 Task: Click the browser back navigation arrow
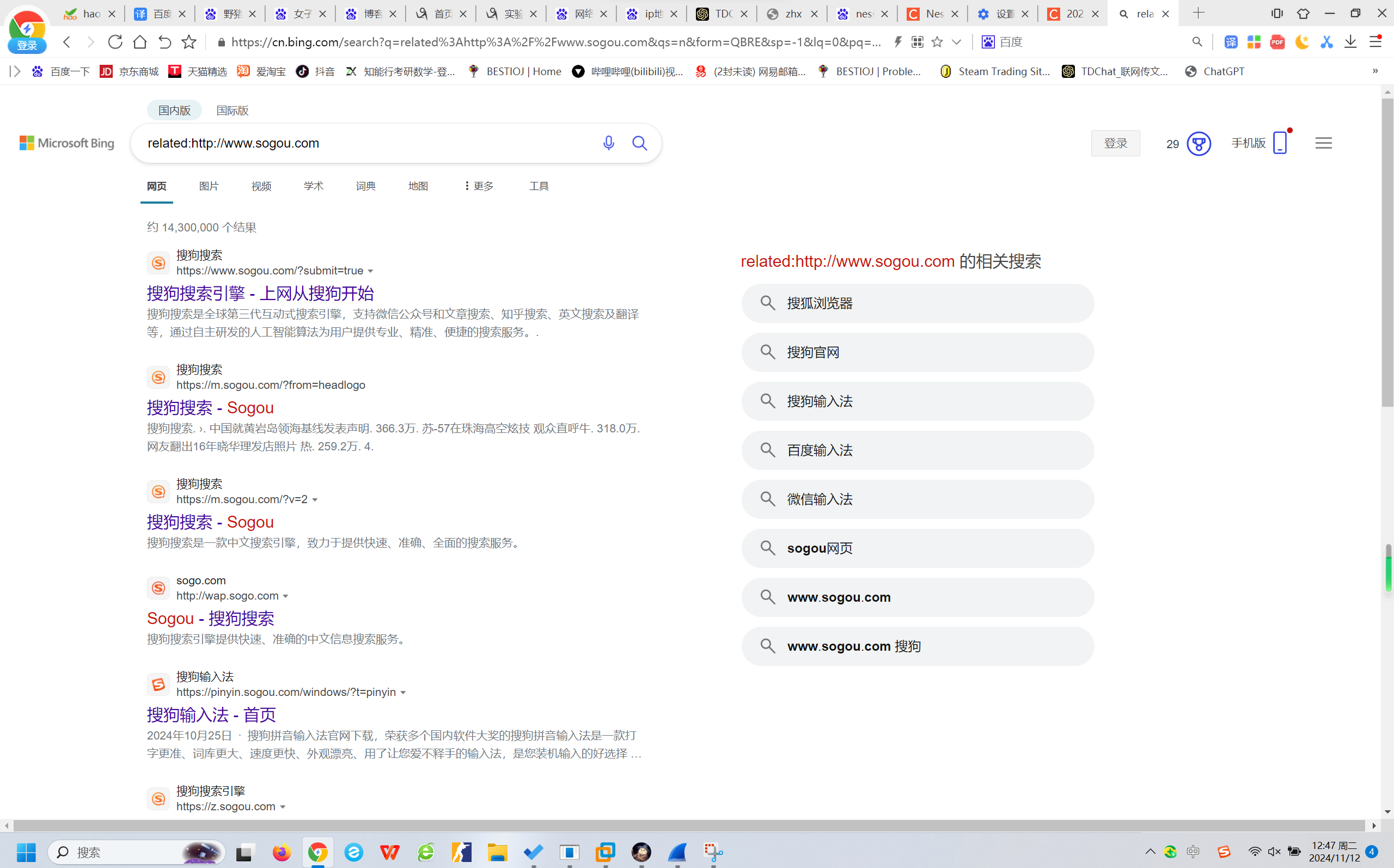pos(66,42)
